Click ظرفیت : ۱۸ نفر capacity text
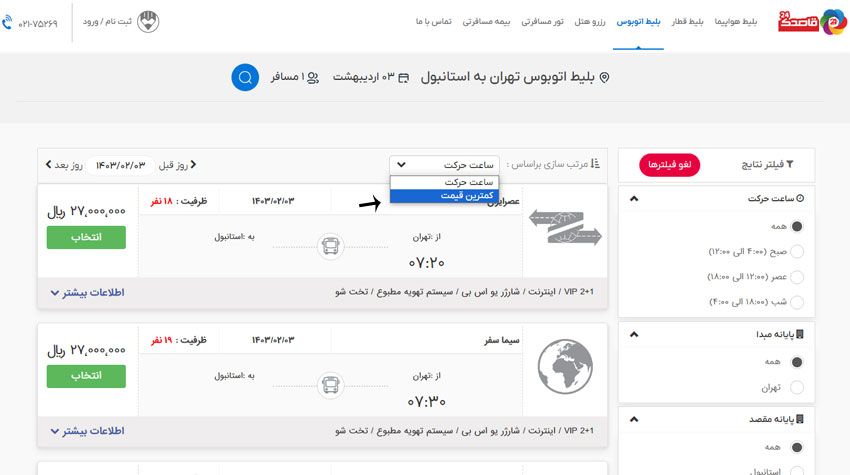The width and height of the screenshot is (850, 475). point(178,201)
